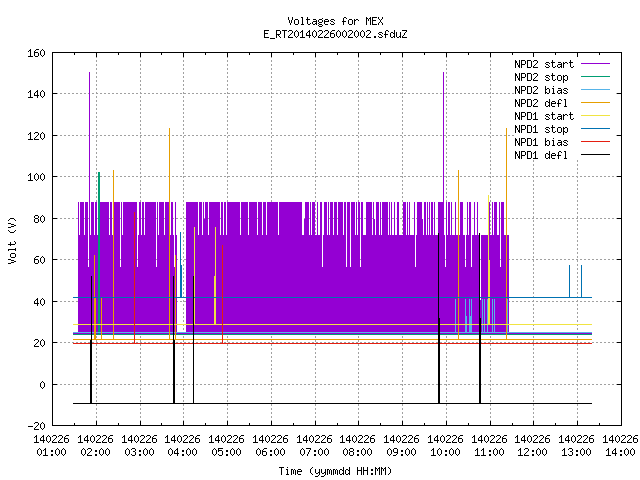Click the black NPD1 defl legend line
This screenshot has height=480, width=640.
coord(595,155)
